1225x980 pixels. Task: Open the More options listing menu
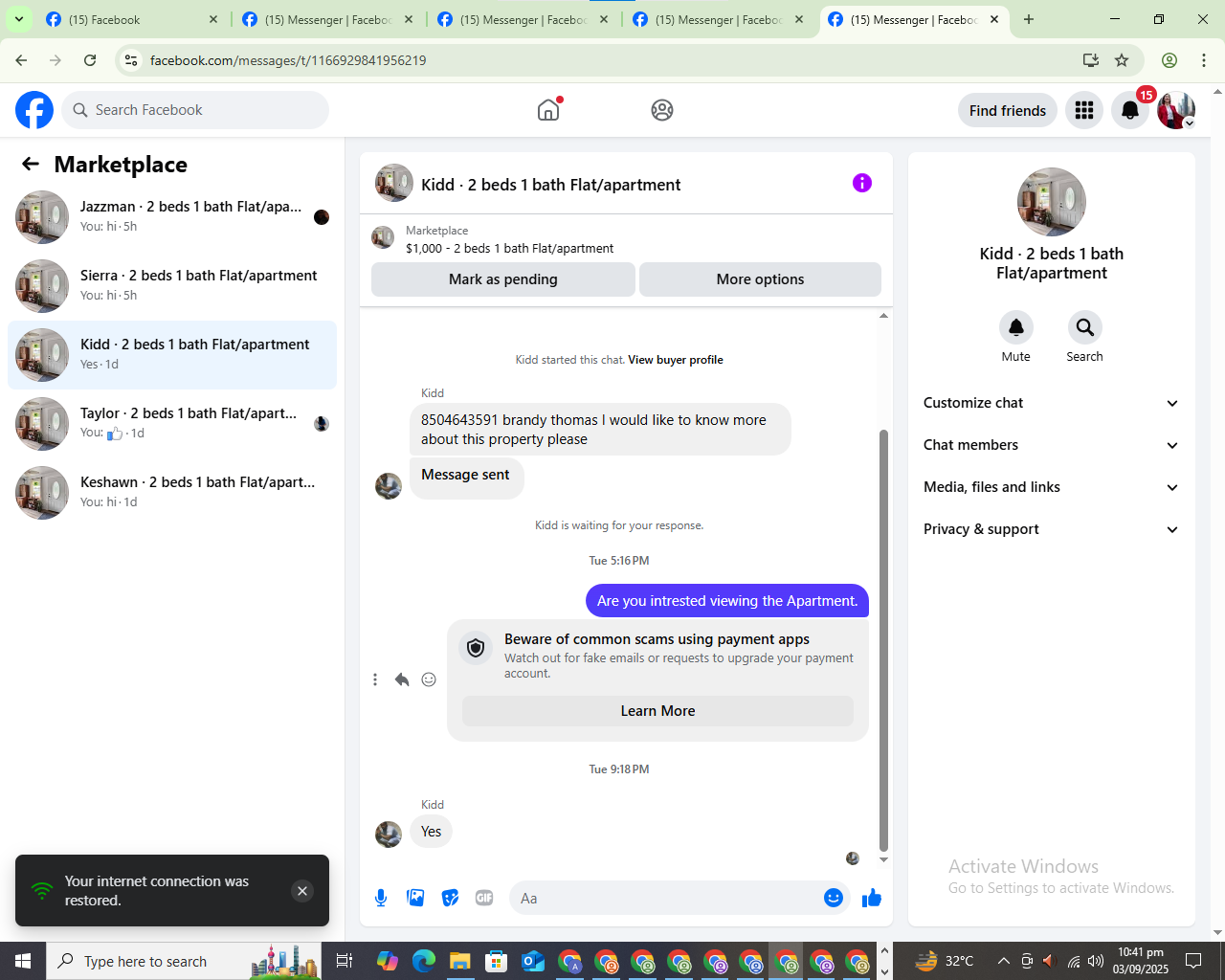[760, 279]
